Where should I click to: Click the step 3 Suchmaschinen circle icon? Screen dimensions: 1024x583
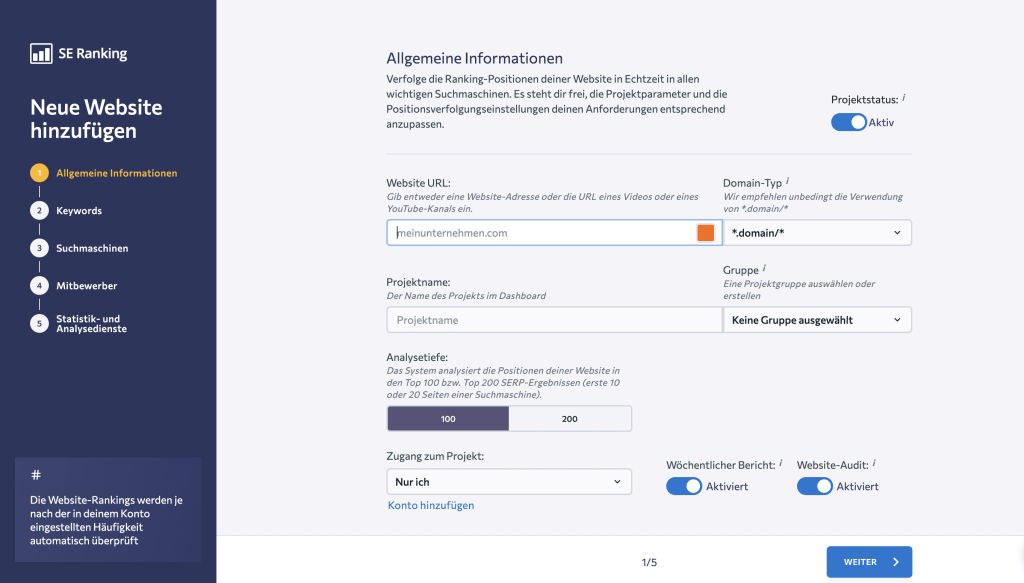pos(38,247)
